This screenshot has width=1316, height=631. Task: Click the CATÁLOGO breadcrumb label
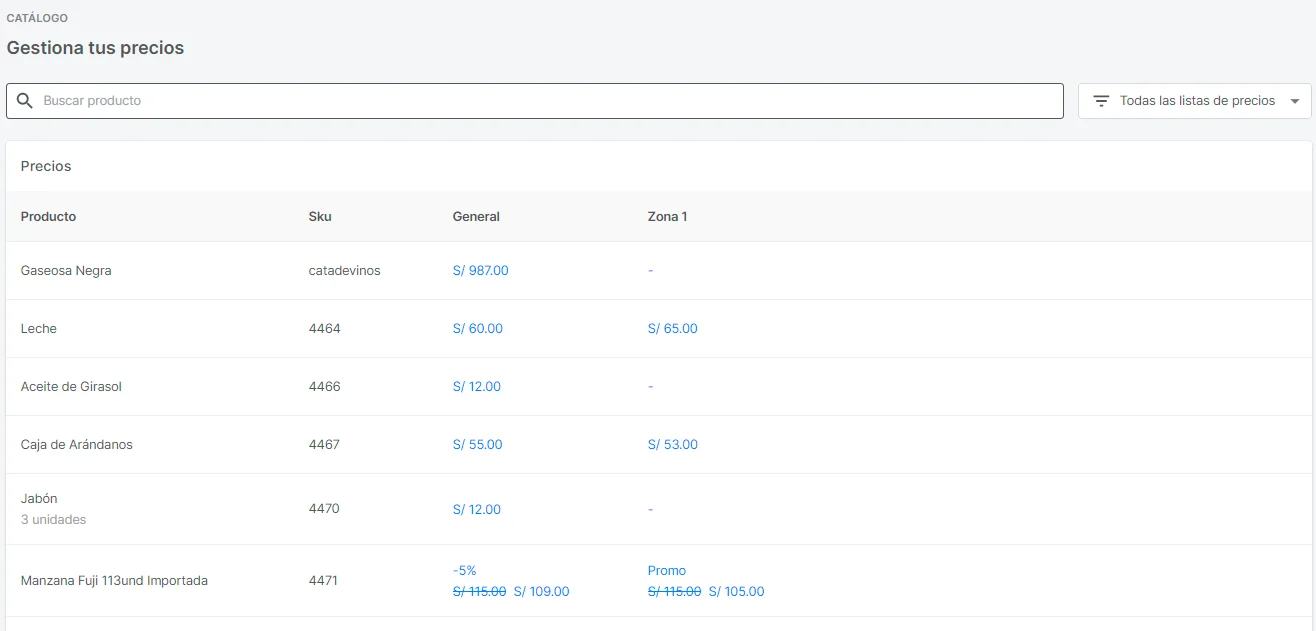[x=37, y=18]
